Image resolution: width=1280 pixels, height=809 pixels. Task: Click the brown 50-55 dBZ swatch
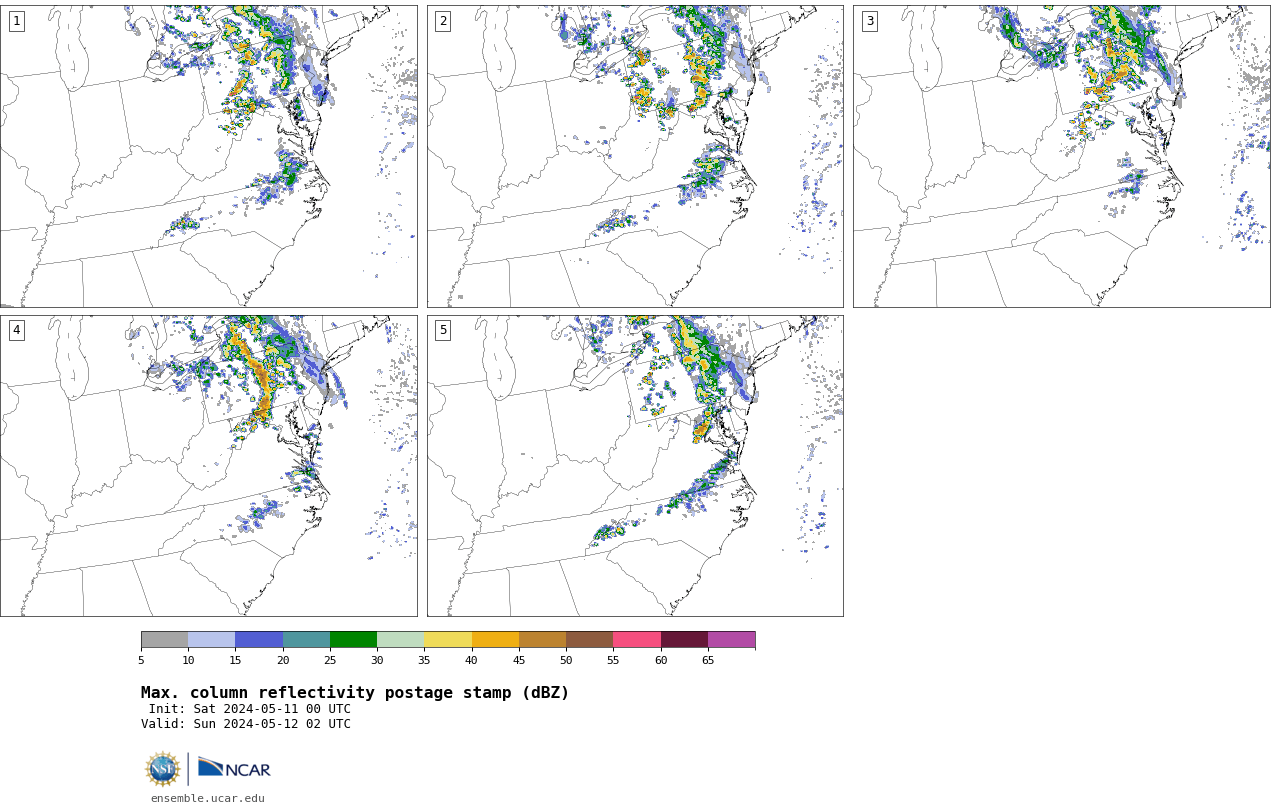(590, 640)
